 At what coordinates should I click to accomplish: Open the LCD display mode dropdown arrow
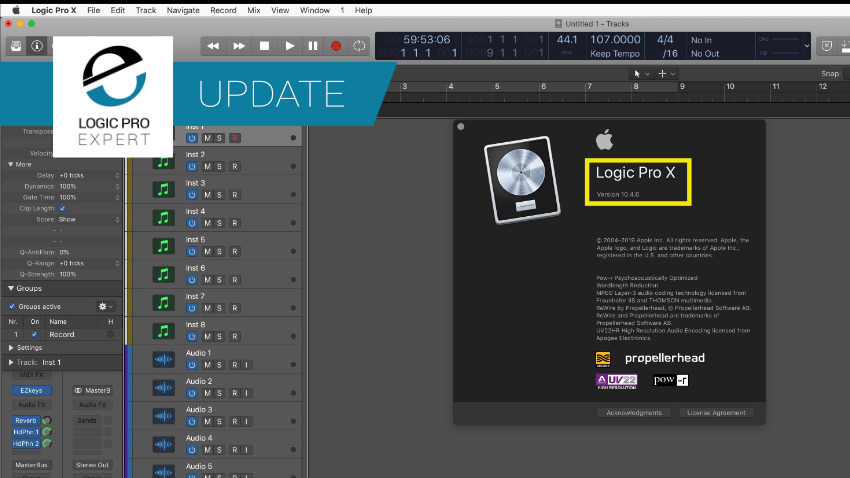point(807,46)
